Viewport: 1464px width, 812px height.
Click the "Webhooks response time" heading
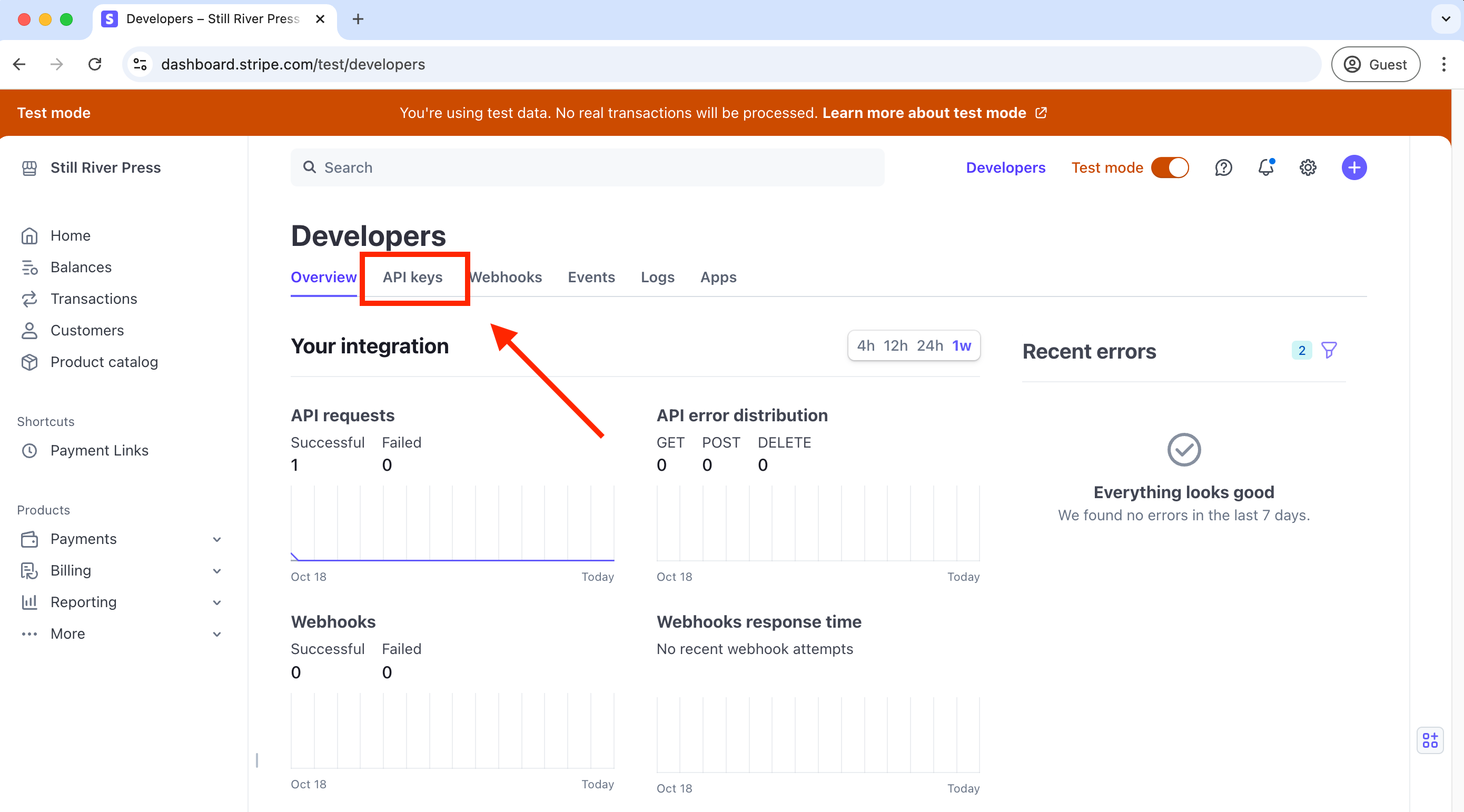click(759, 622)
